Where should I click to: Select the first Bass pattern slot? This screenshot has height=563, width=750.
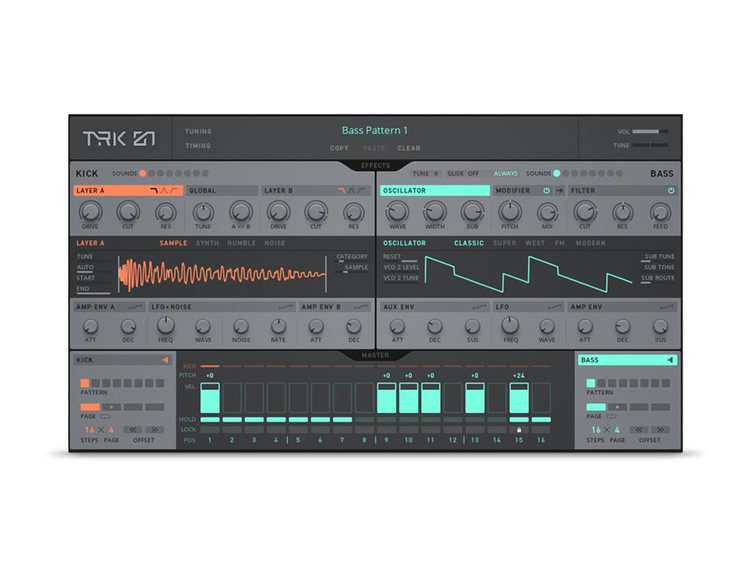(x=591, y=383)
